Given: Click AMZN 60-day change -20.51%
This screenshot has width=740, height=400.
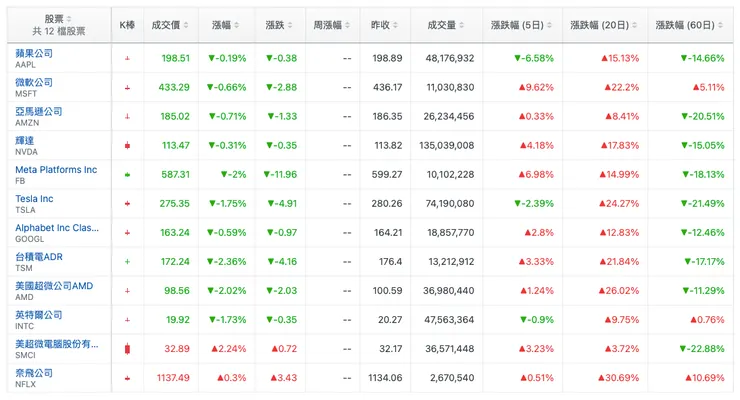Looking at the screenshot, I should 702,117.
